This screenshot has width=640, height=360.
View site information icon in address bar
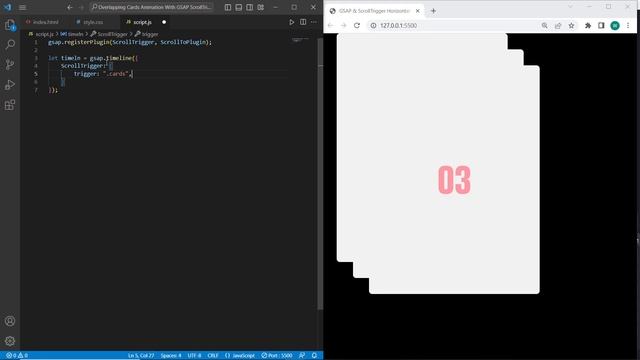point(373,25)
